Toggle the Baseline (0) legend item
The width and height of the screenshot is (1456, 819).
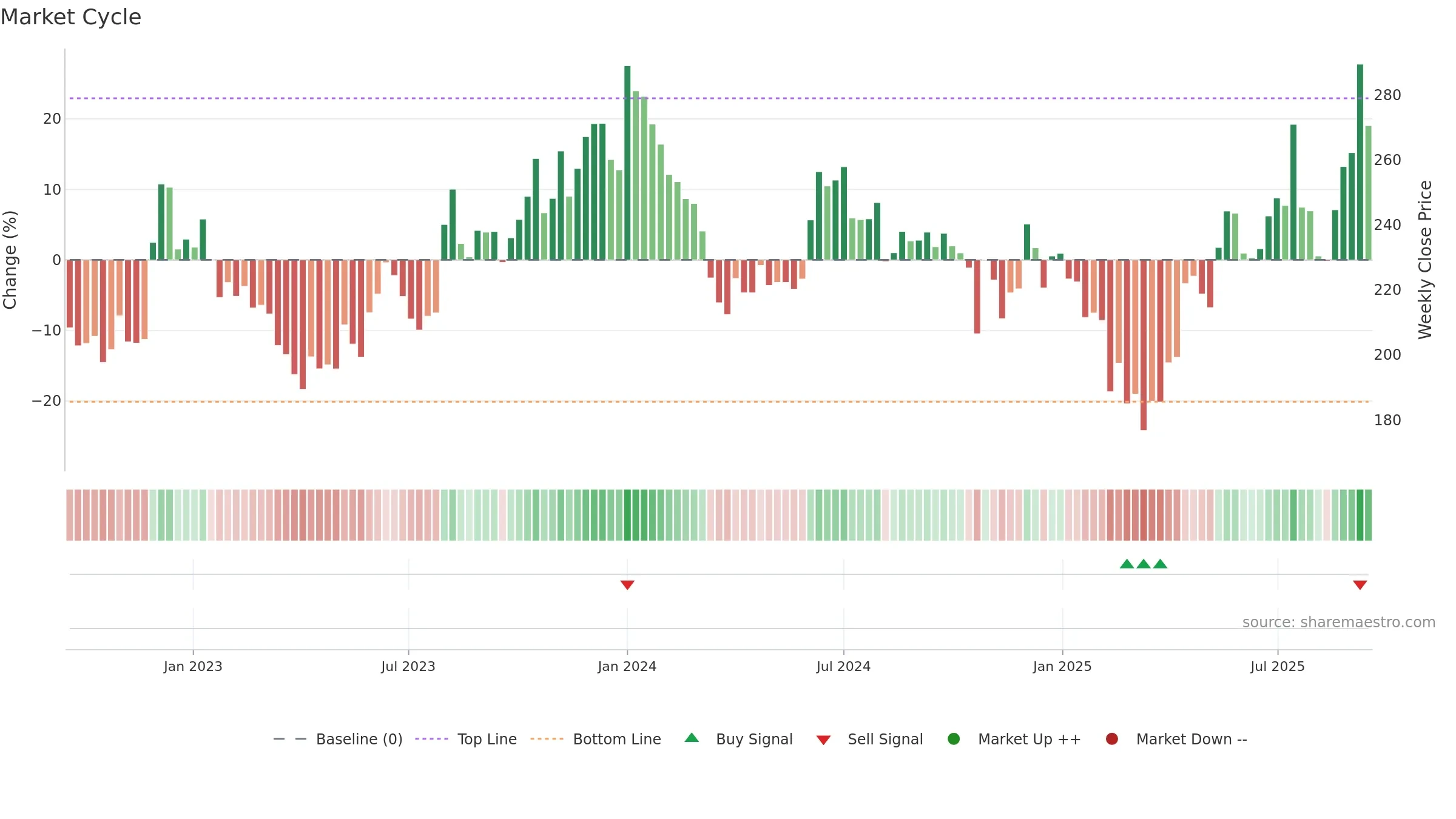[338, 739]
